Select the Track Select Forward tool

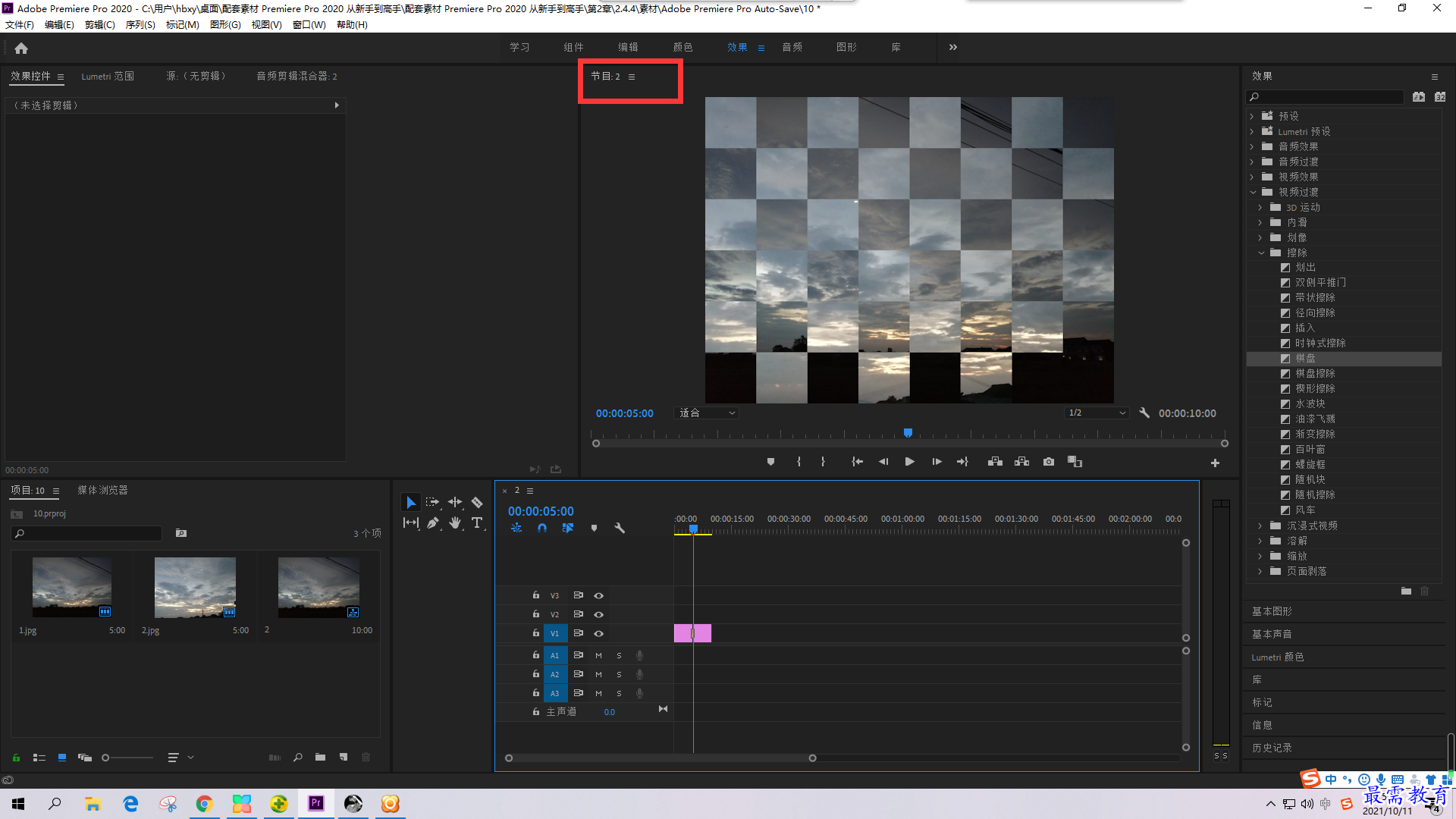click(432, 502)
